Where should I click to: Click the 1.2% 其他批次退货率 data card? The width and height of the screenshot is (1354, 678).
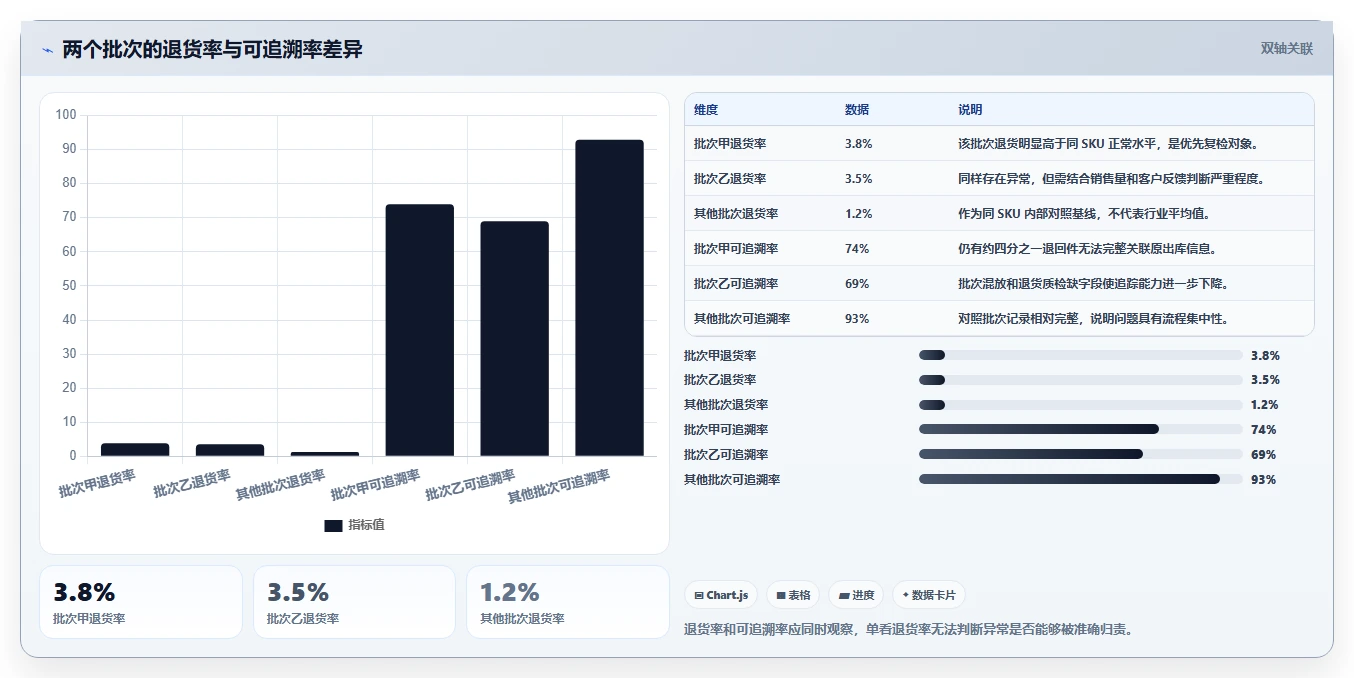[568, 602]
